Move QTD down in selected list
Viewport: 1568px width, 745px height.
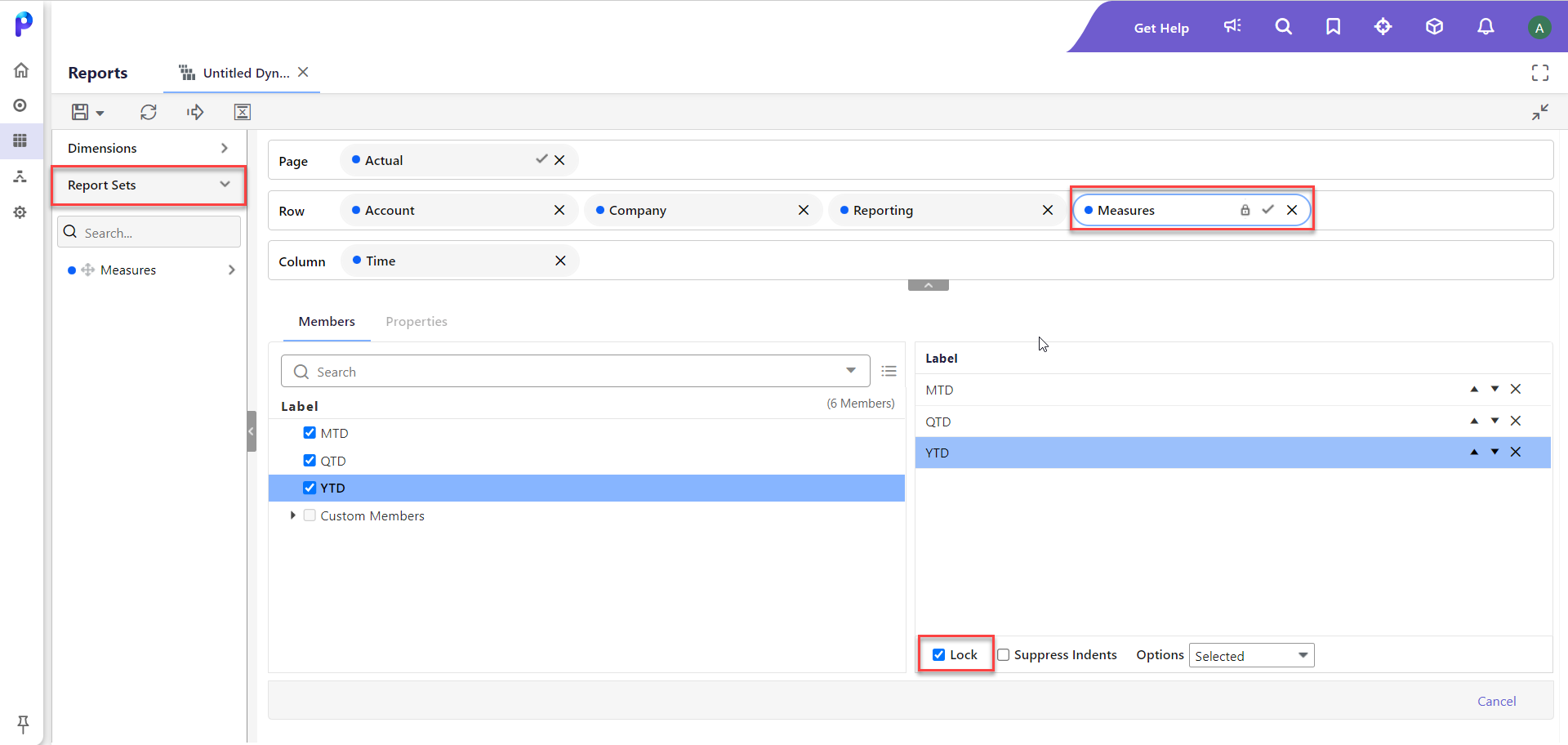[1494, 421]
